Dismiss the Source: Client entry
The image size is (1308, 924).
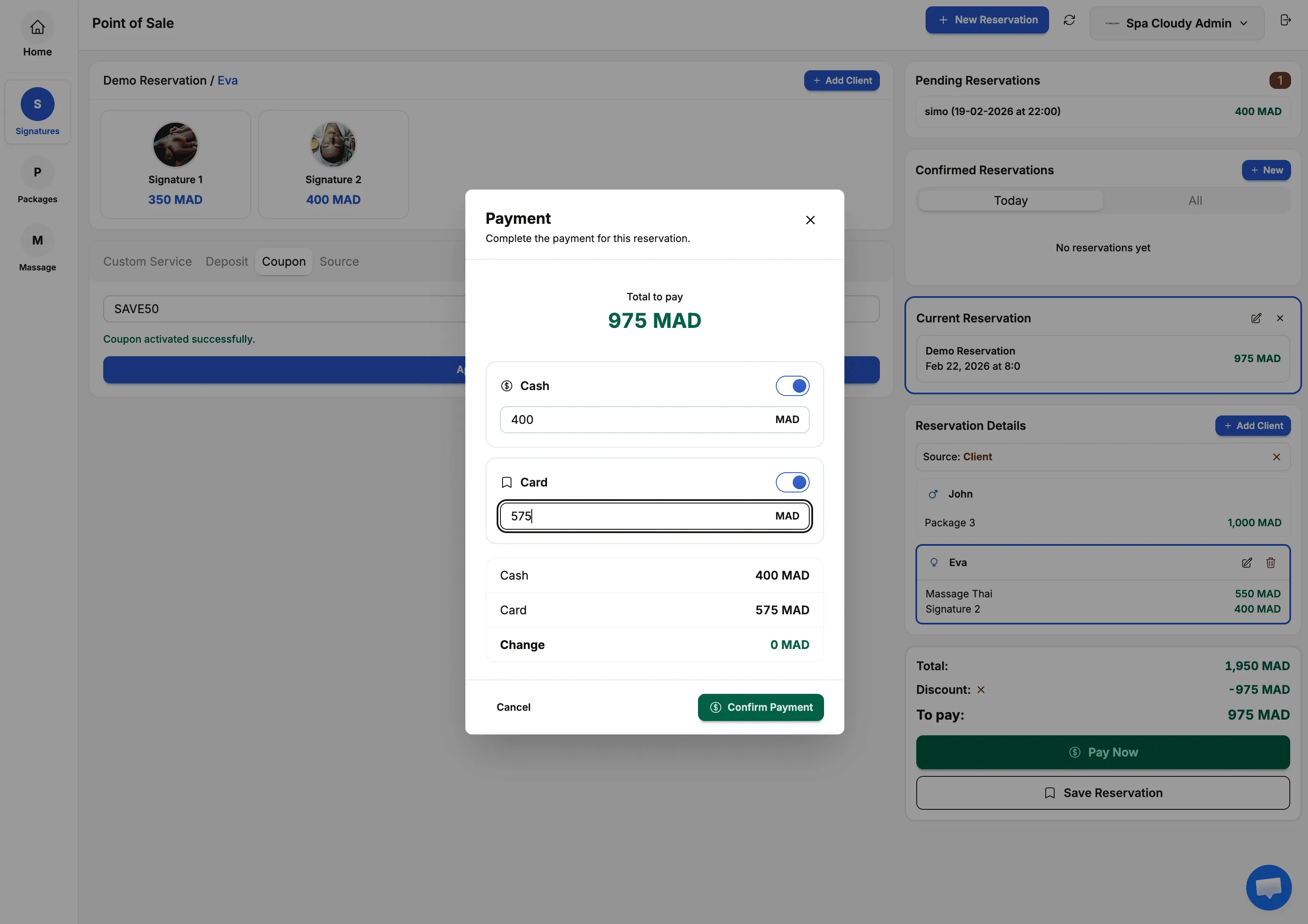(1277, 456)
